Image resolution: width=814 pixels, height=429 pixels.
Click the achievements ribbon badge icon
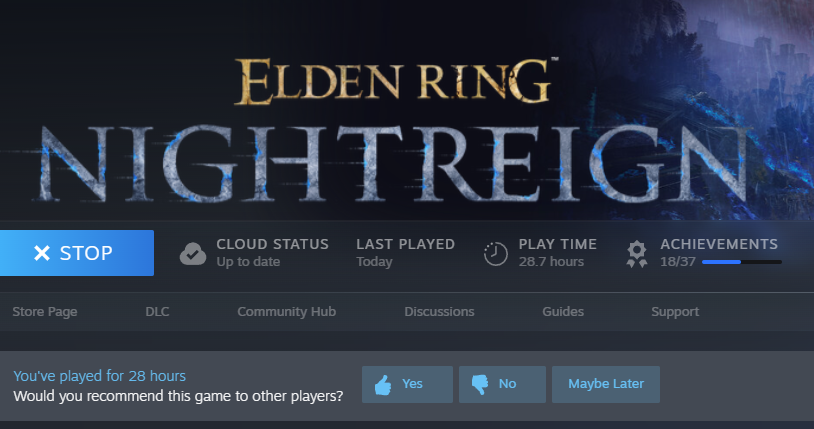click(x=636, y=254)
